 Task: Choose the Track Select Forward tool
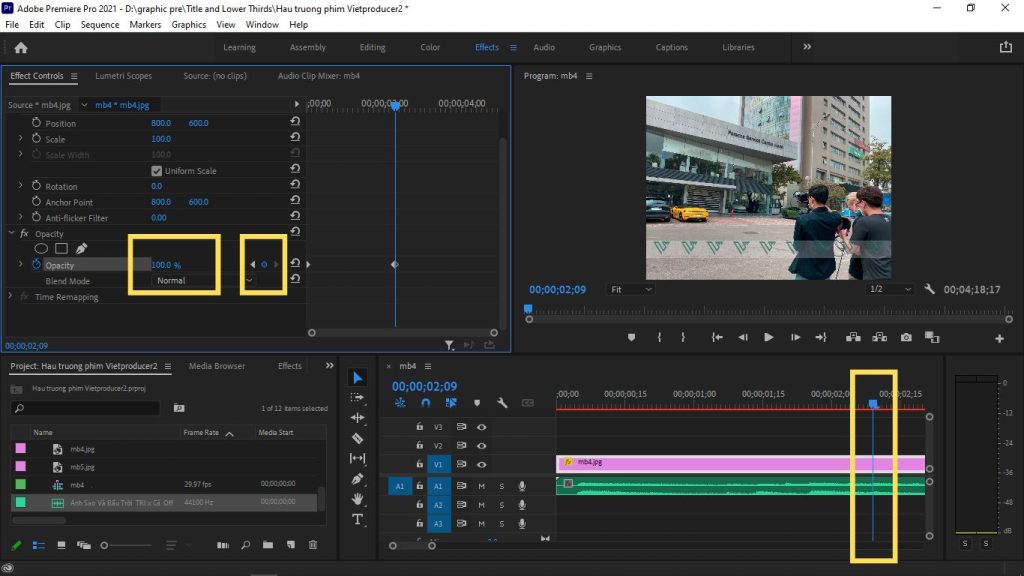pos(357,397)
